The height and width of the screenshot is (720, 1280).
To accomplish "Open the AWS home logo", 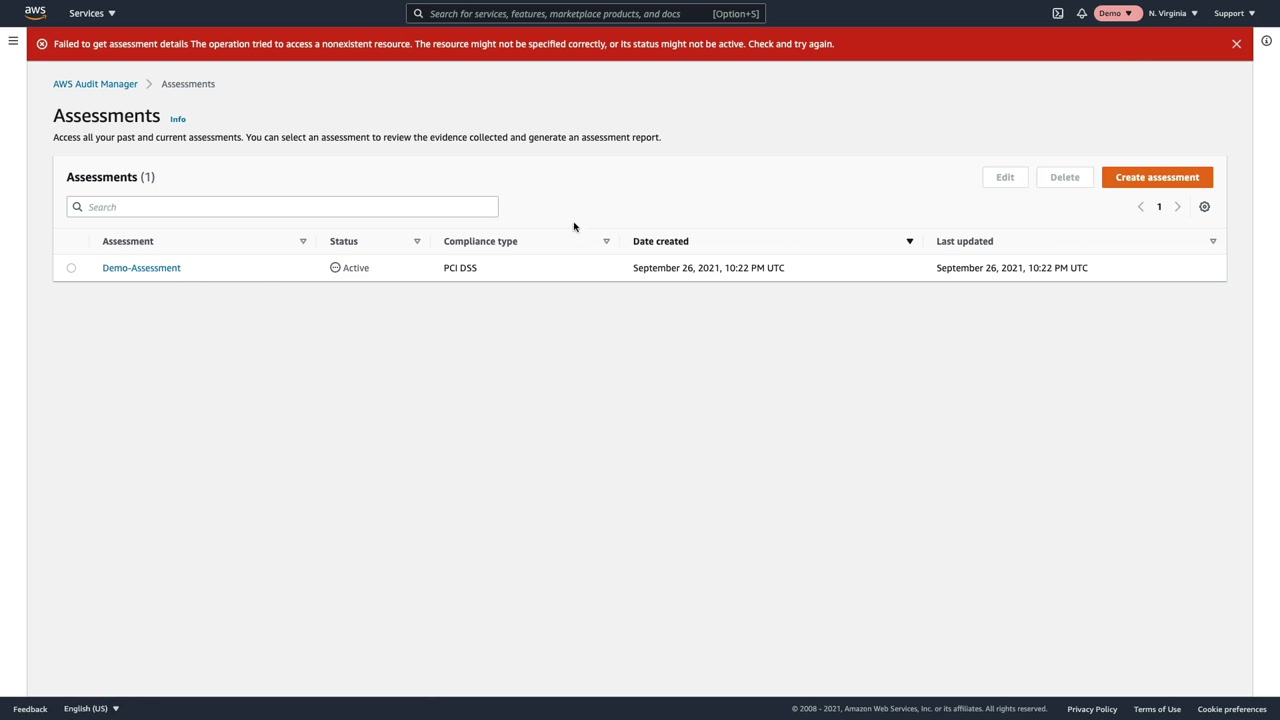I will click(35, 13).
